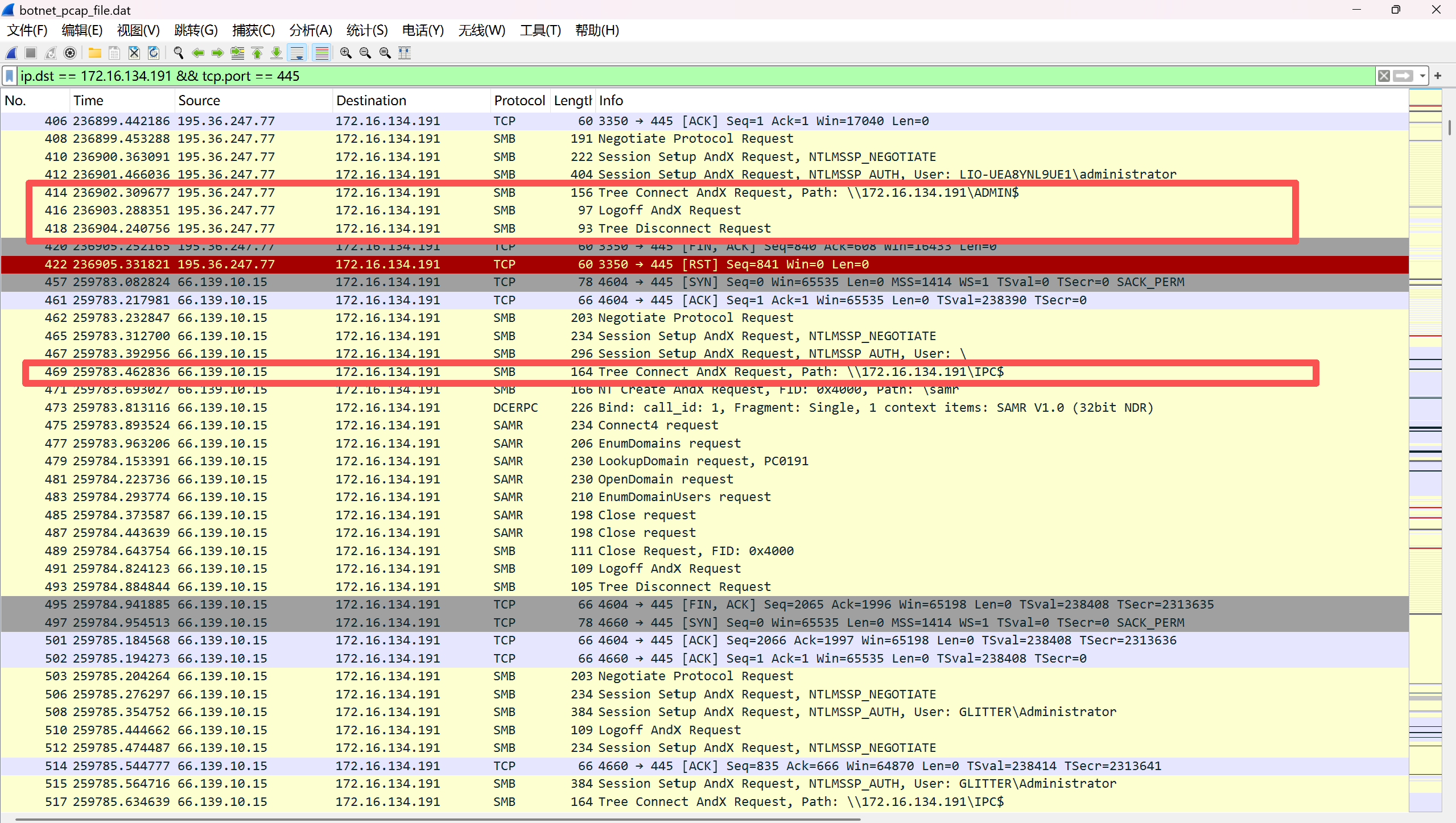
Task: Open the 统计(S) menu
Action: click(367, 30)
